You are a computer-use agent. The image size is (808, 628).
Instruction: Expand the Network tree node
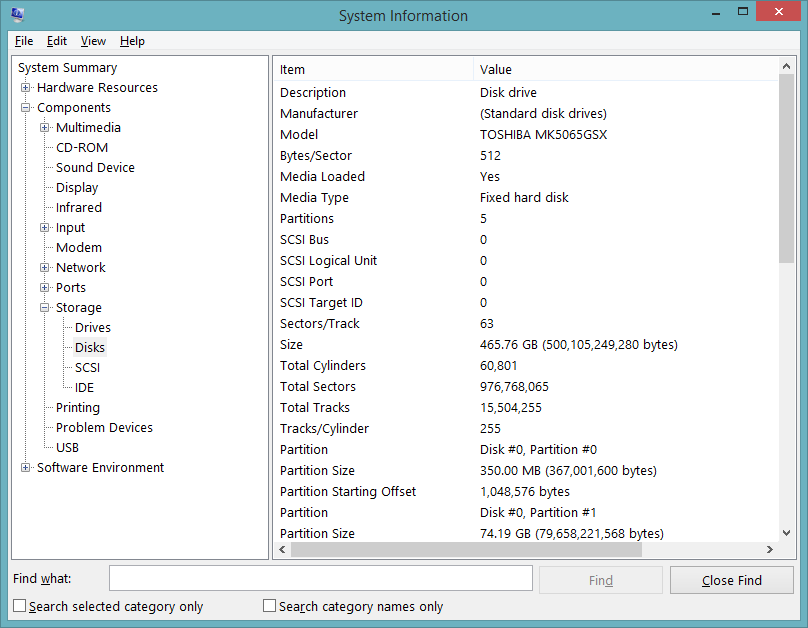tap(44, 267)
